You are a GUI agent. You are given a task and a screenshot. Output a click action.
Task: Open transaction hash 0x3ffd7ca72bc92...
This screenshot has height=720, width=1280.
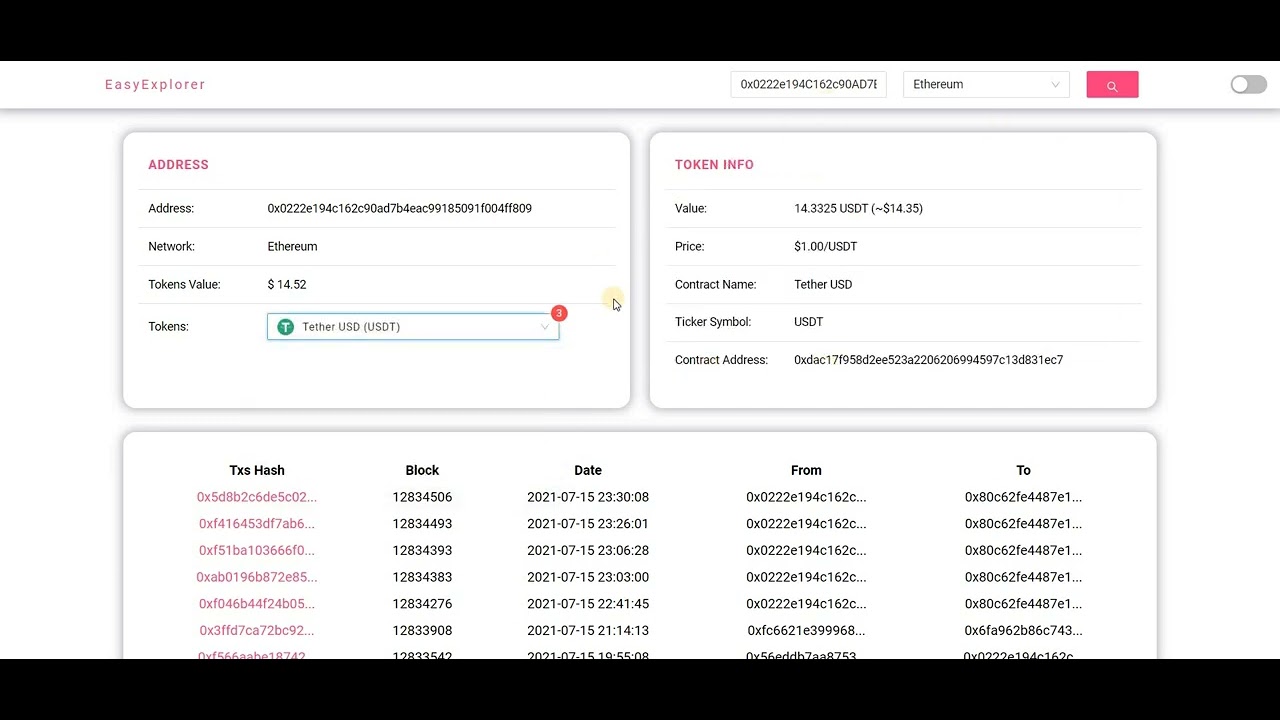click(257, 631)
